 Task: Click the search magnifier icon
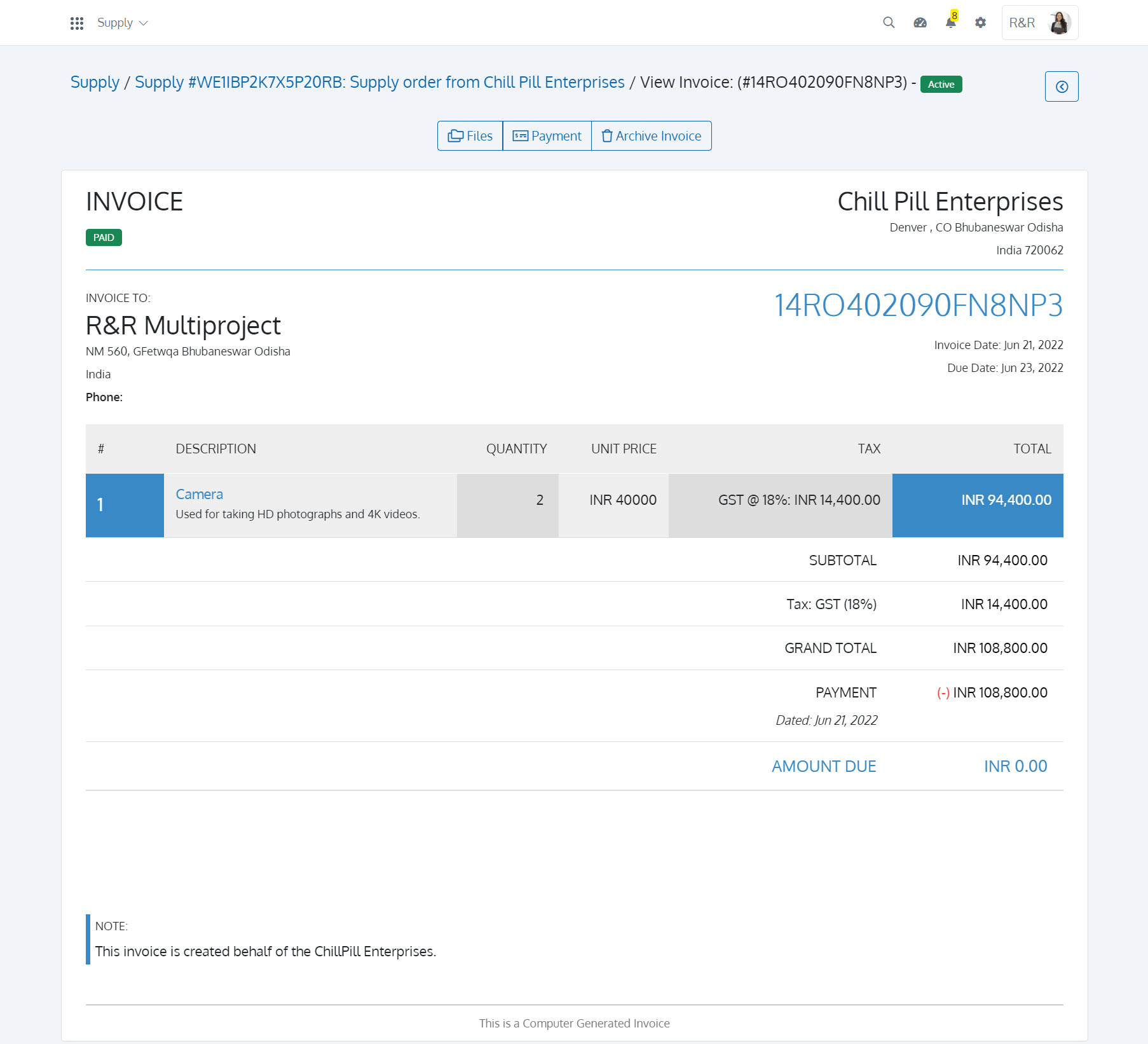pos(889,23)
